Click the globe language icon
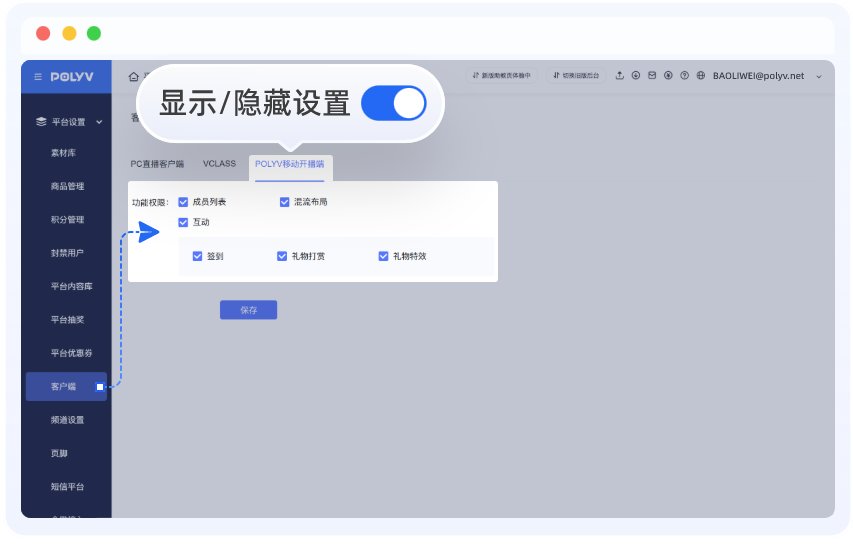The image size is (853, 545). [701, 76]
